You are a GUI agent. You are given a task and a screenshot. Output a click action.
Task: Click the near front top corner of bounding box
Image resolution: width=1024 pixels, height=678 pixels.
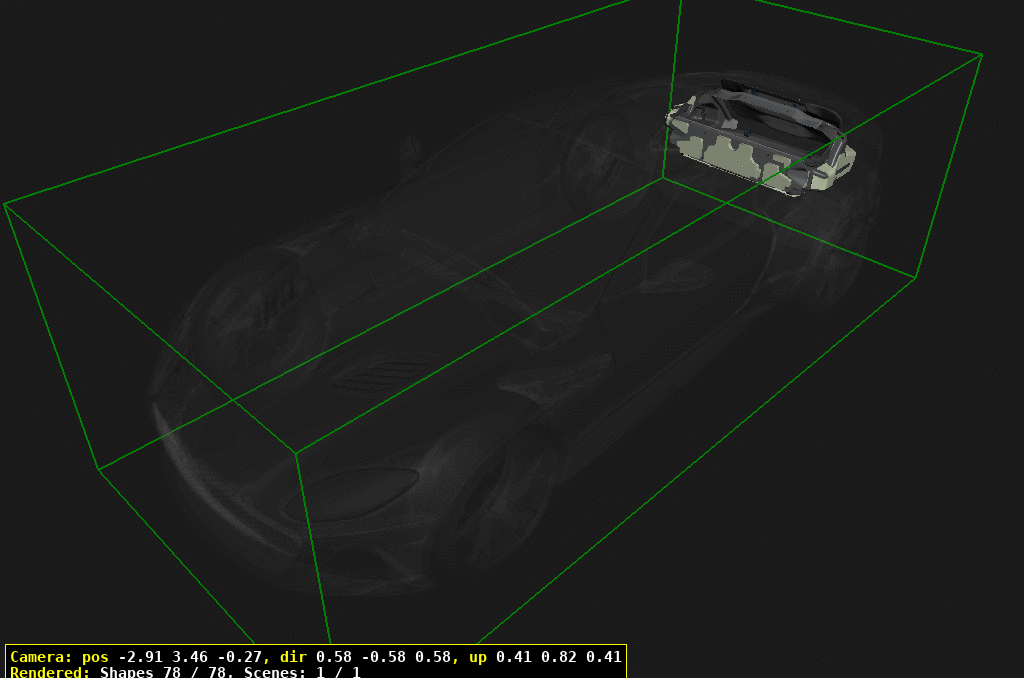click(x=296, y=452)
